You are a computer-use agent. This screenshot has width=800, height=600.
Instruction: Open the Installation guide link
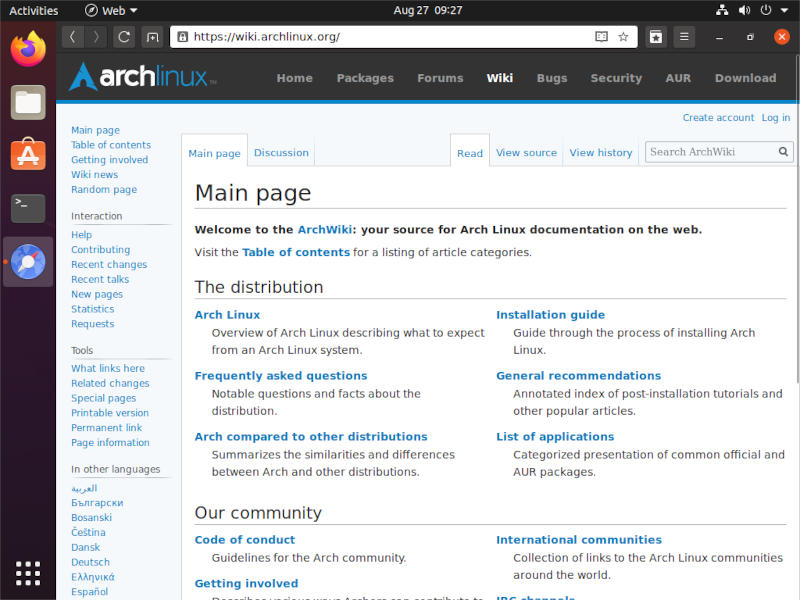pyautogui.click(x=551, y=314)
